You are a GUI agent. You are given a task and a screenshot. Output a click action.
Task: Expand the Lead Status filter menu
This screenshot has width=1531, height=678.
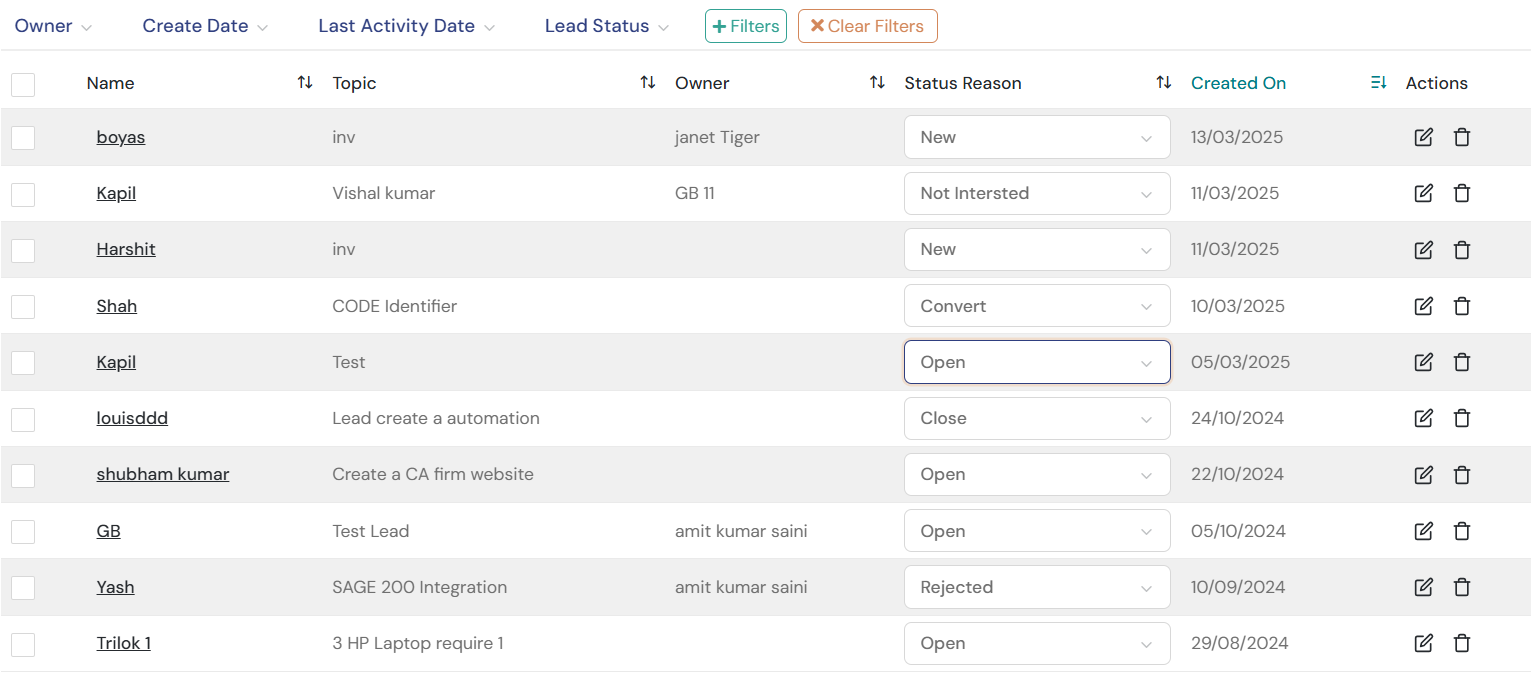click(606, 26)
